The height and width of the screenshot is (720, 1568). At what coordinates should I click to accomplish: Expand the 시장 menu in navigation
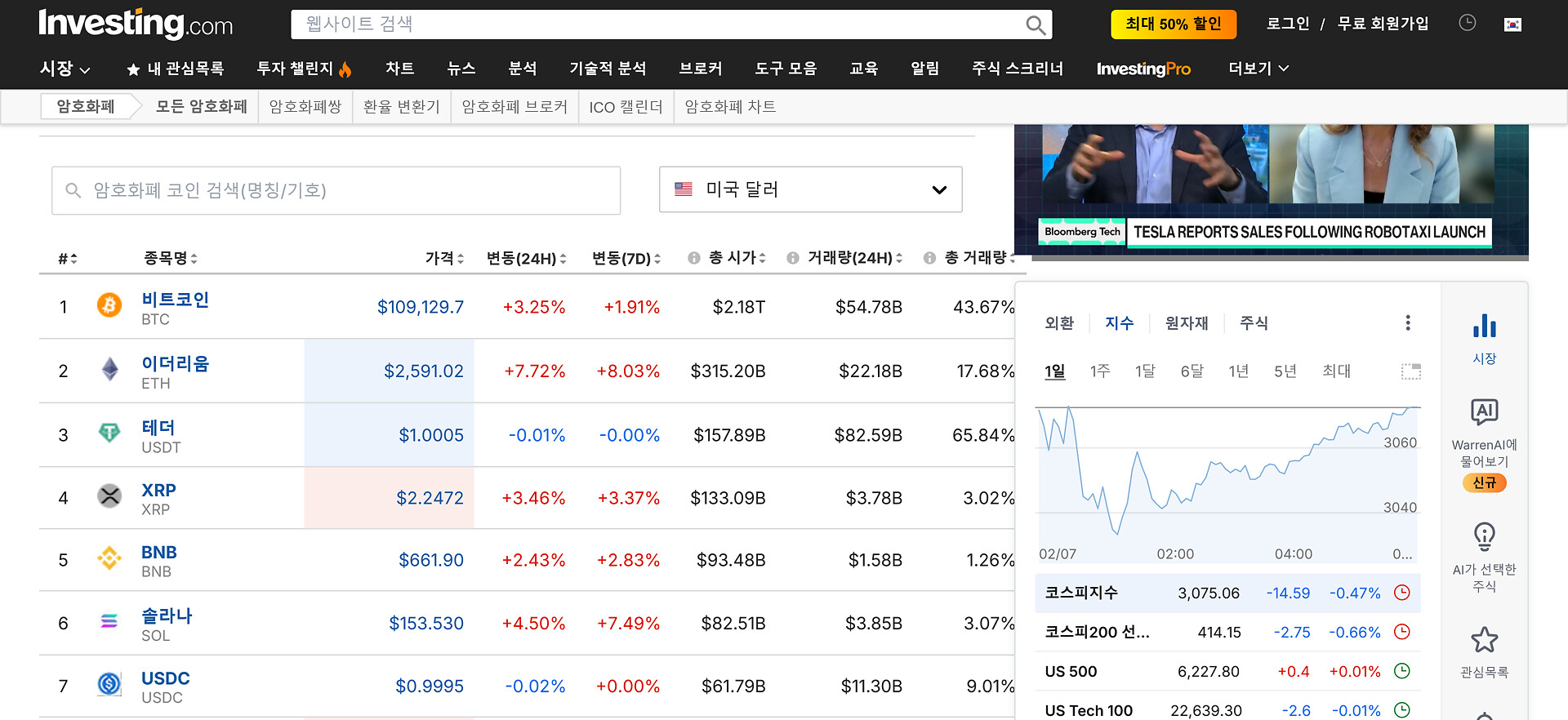tap(65, 69)
